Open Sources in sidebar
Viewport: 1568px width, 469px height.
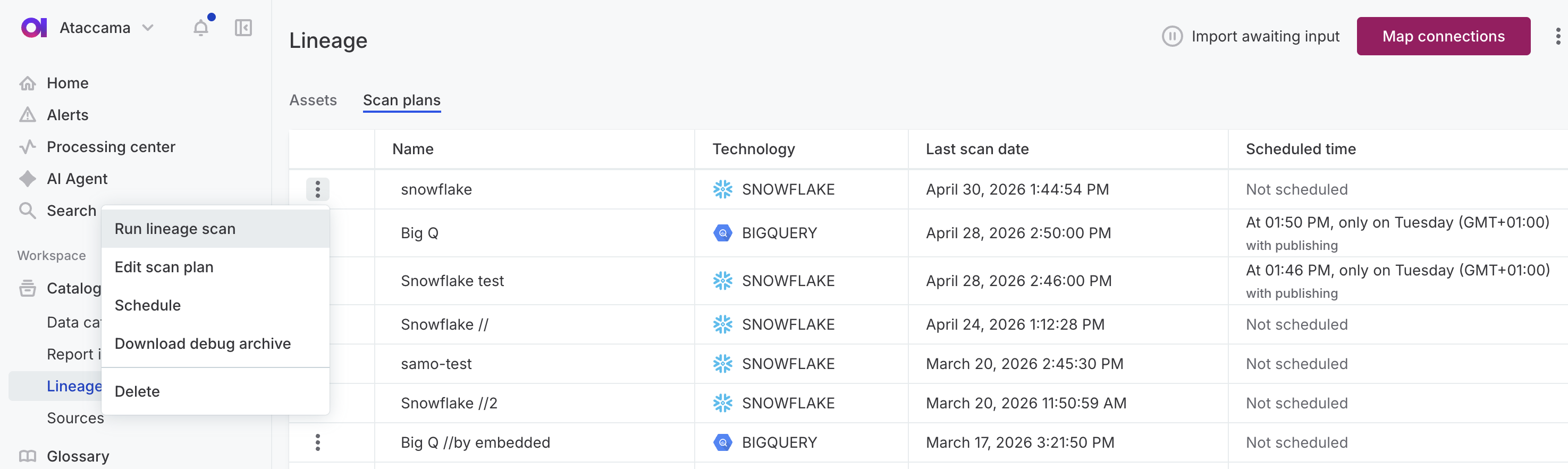pyautogui.click(x=75, y=418)
